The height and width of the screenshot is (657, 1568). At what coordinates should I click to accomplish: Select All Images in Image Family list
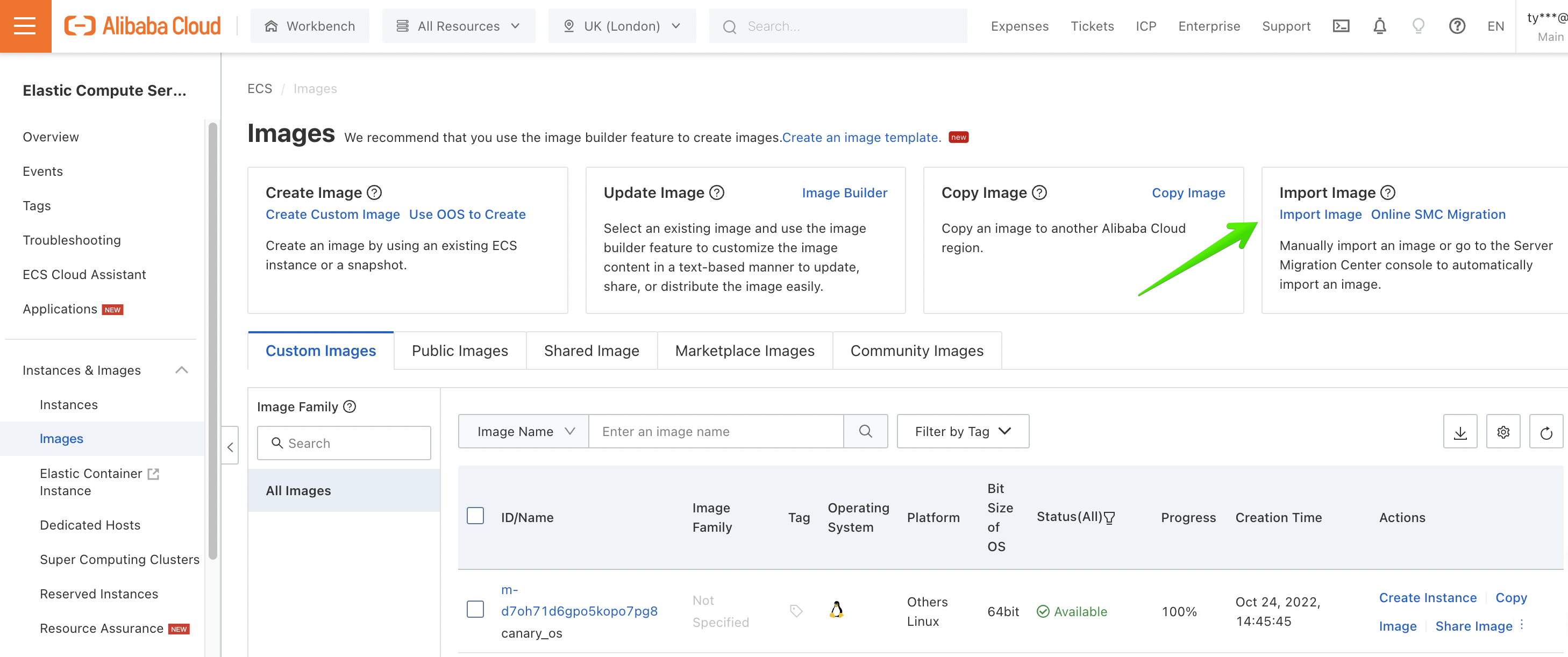pos(343,490)
